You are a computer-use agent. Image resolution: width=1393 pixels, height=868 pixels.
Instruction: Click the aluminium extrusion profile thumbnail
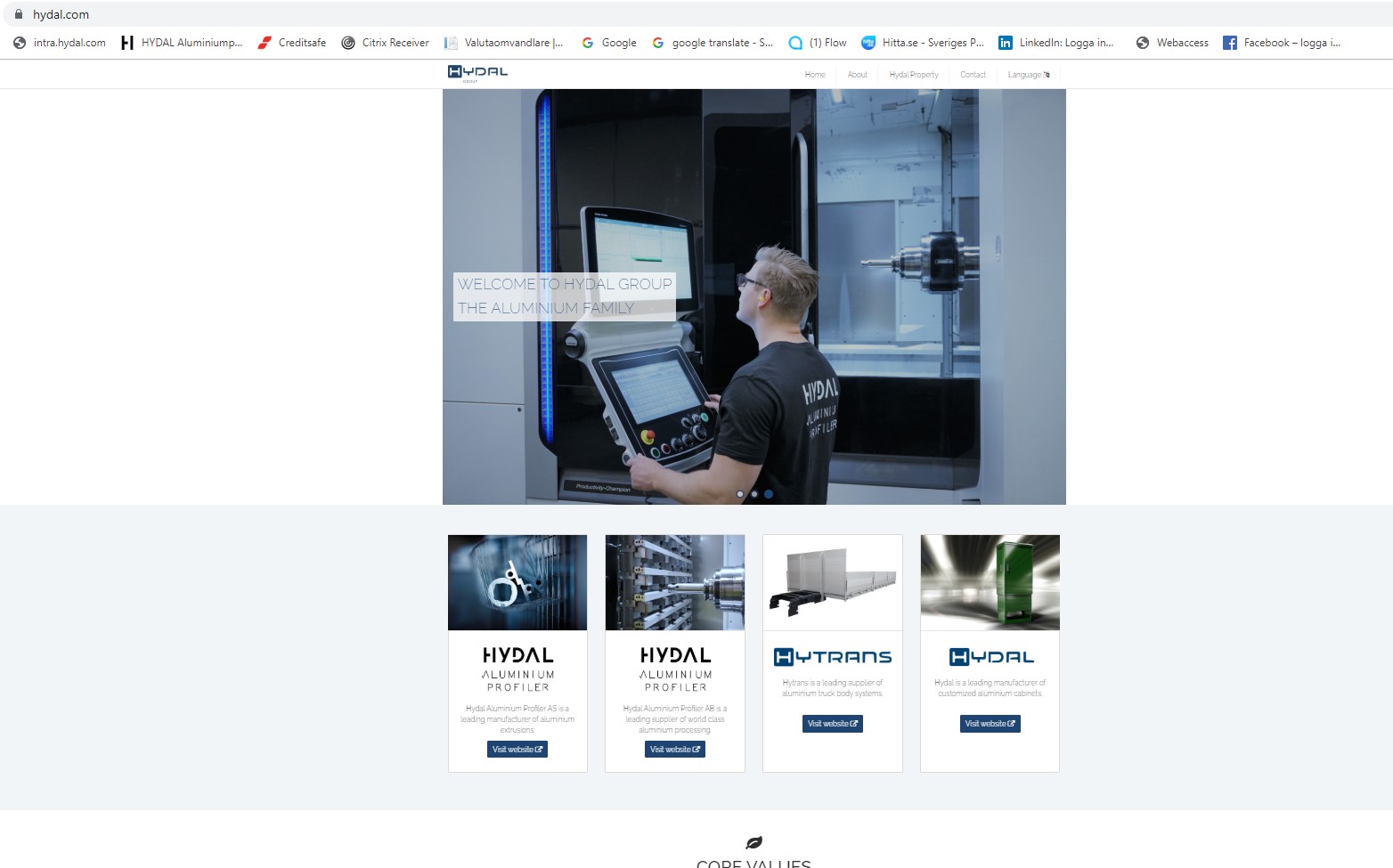pos(517,582)
